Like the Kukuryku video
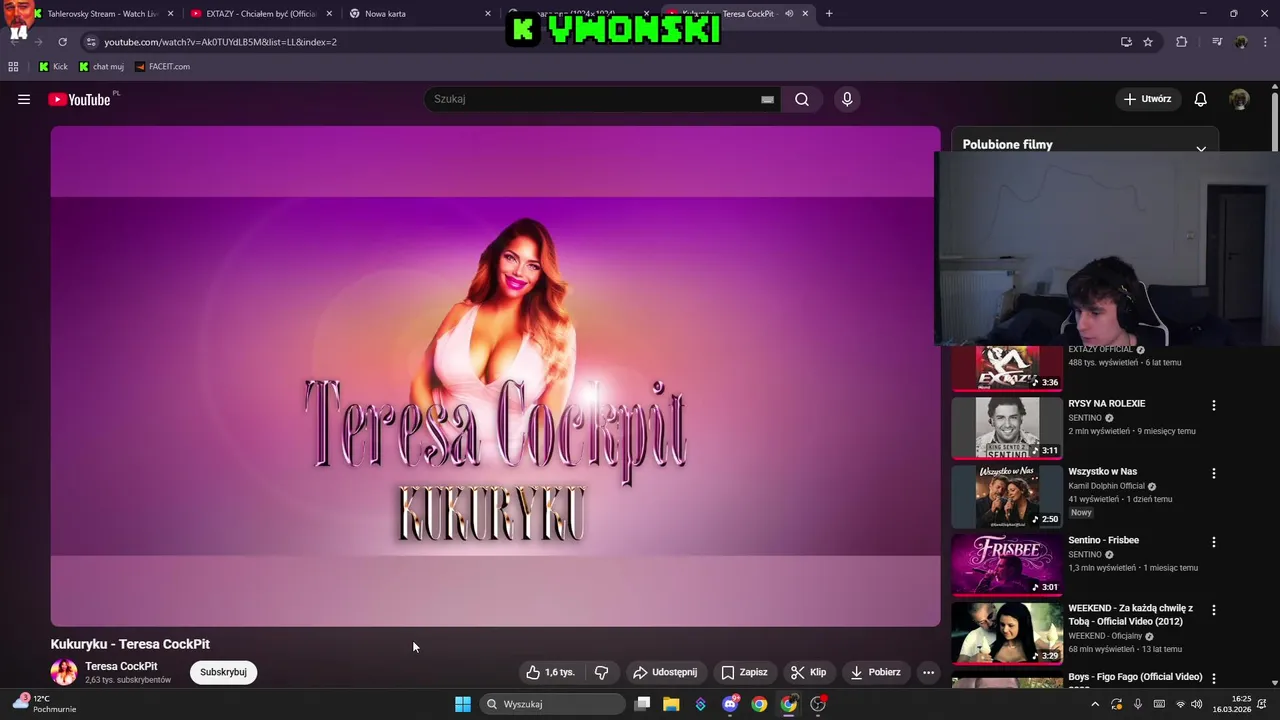 [x=551, y=672]
